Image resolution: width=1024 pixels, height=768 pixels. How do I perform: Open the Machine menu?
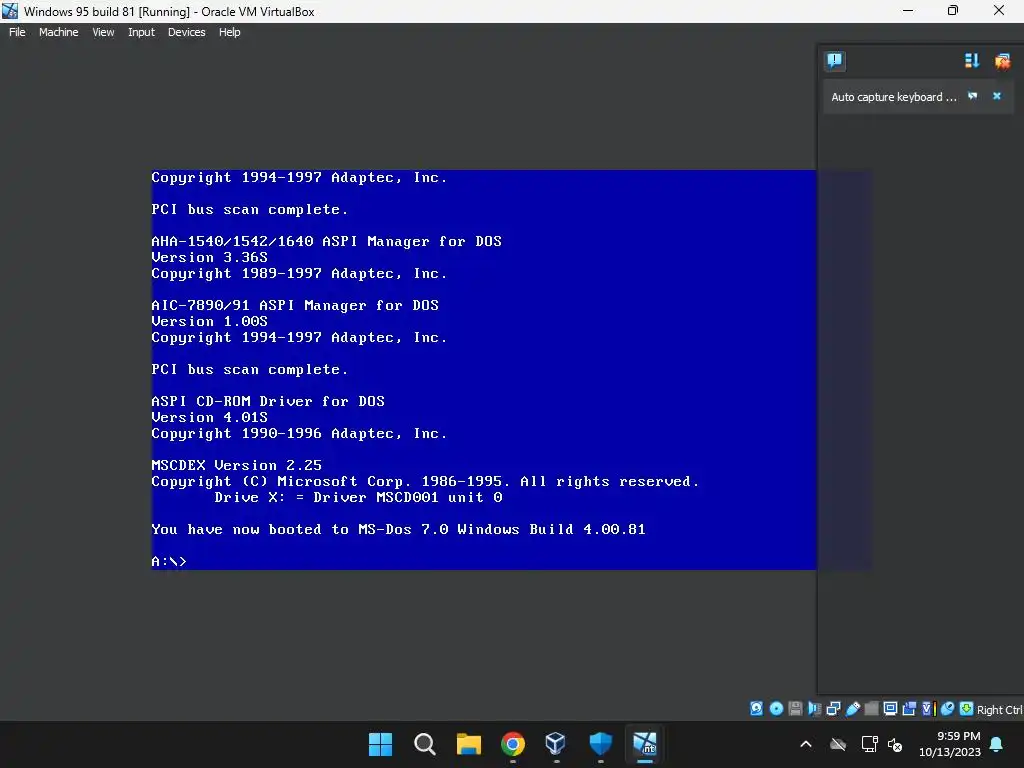[x=59, y=32]
